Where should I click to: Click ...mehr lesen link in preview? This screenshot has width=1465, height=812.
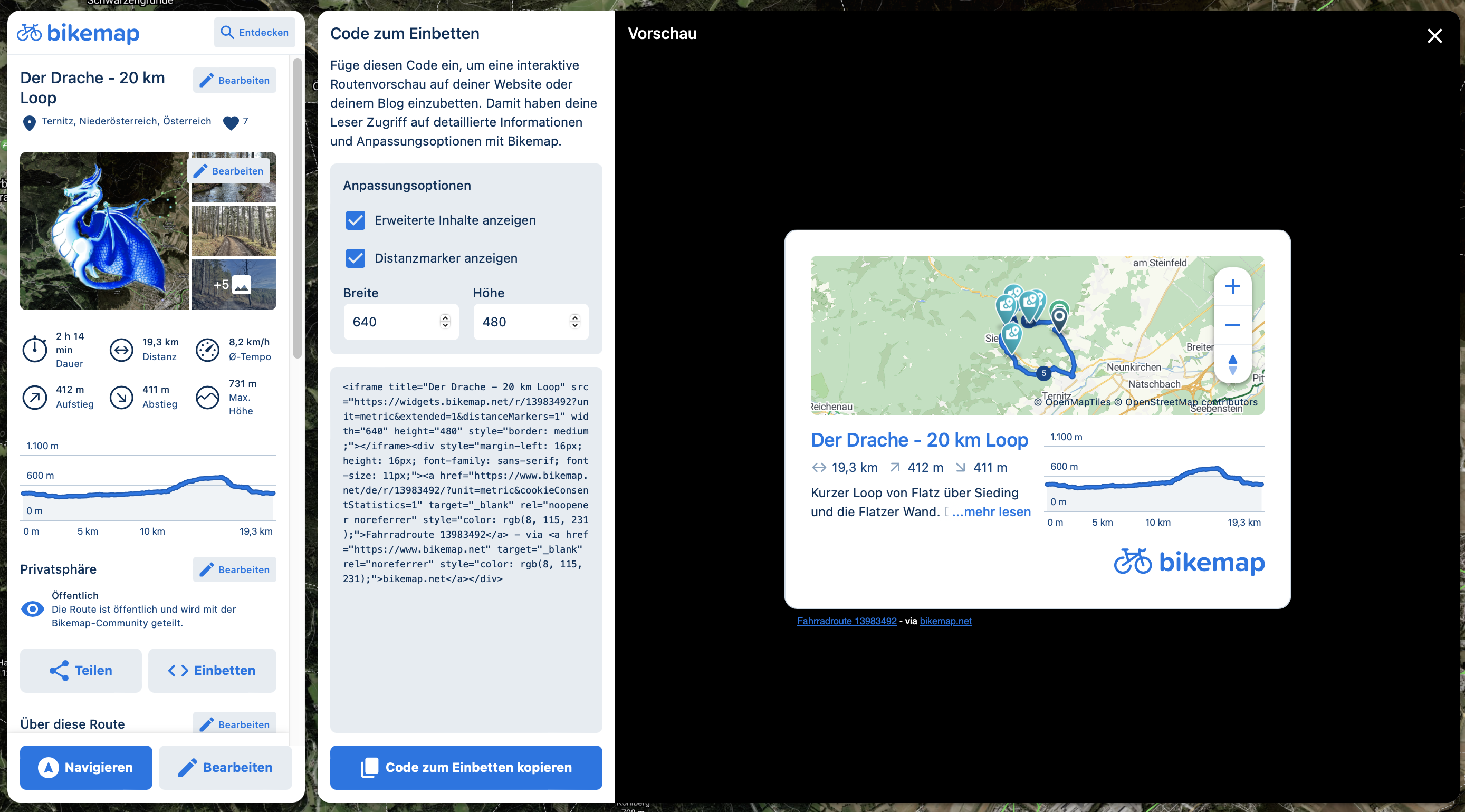pos(991,512)
